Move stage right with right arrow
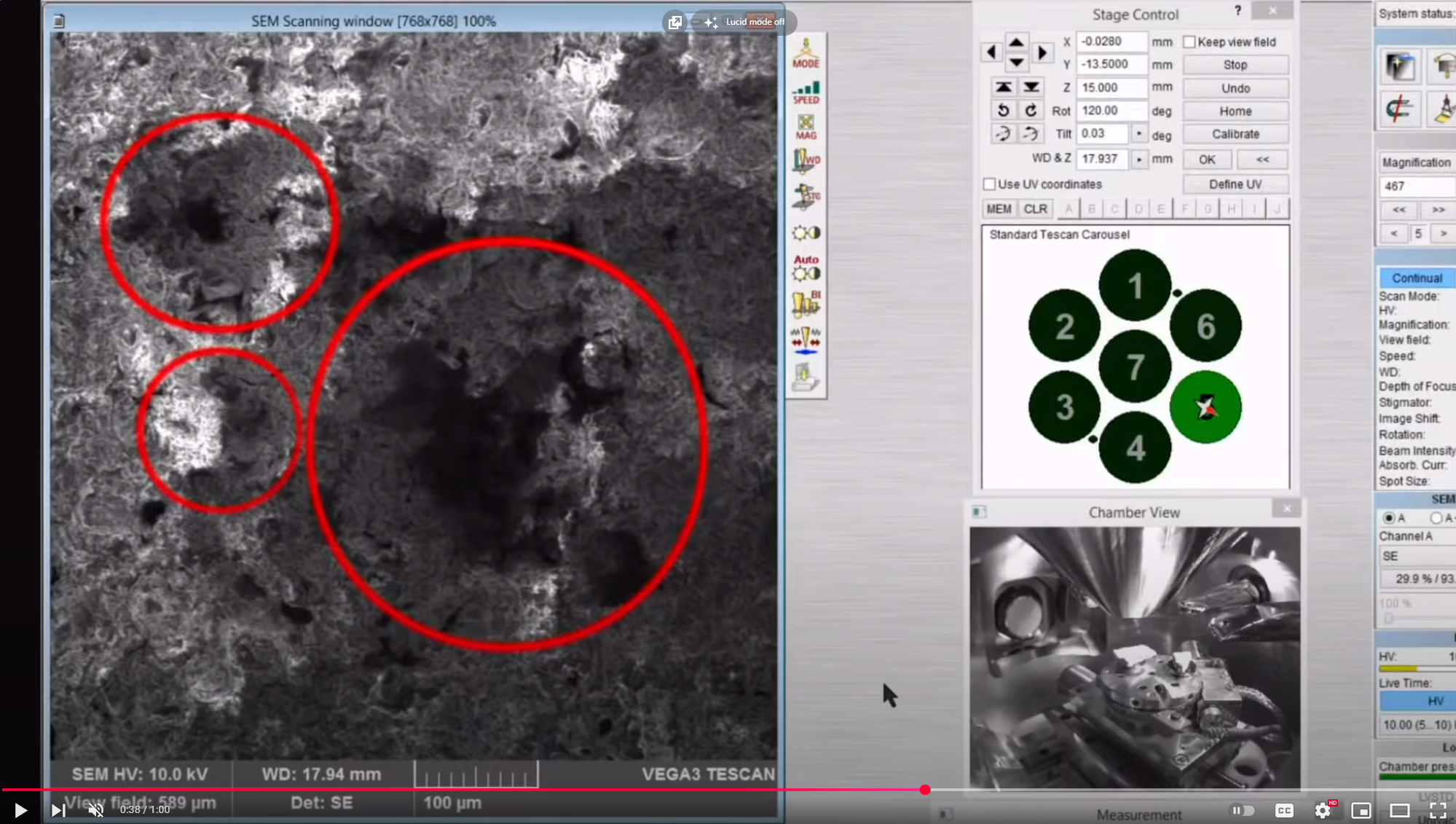This screenshot has width=1456, height=824. click(1042, 52)
